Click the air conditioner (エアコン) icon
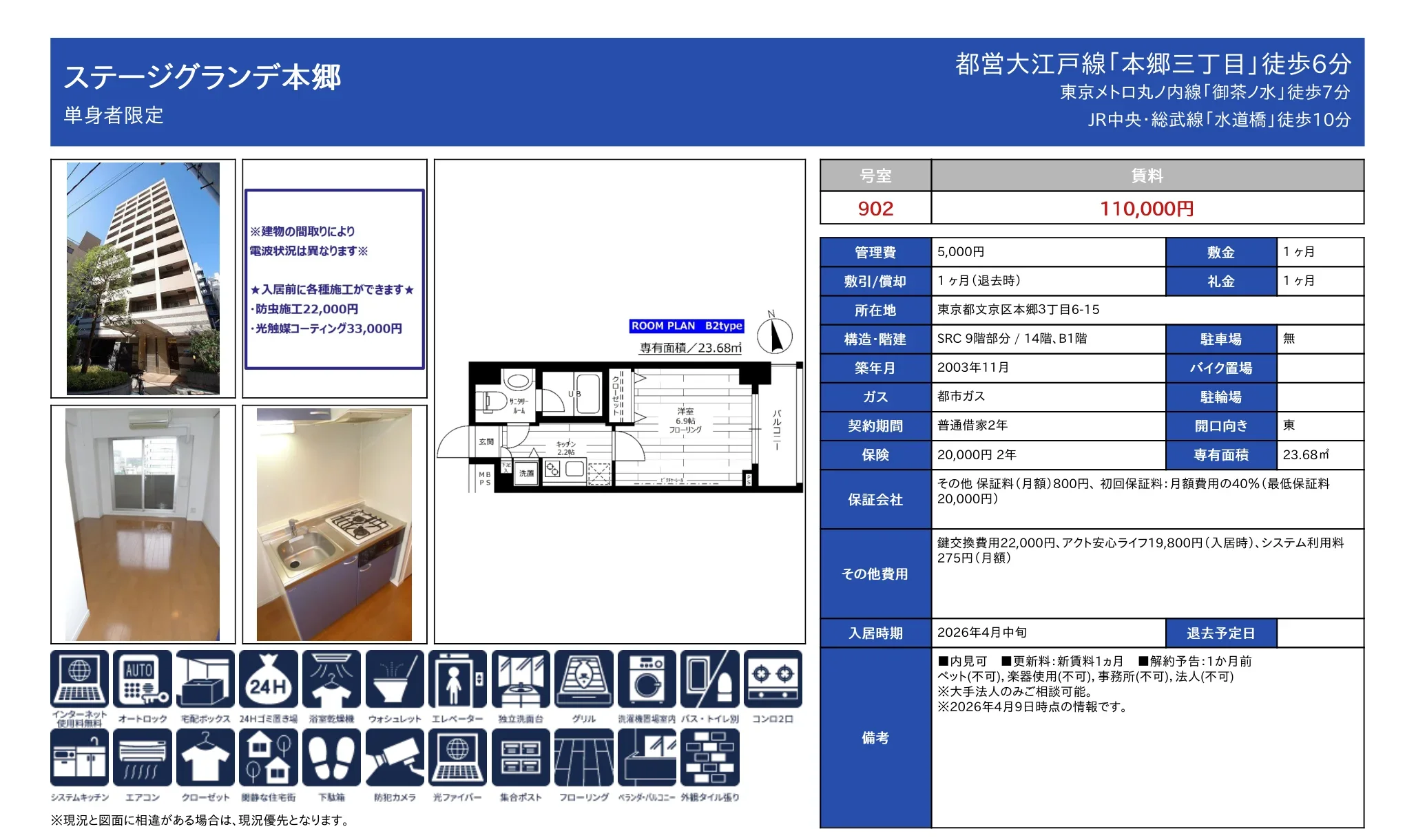The image size is (1416, 840). tap(142, 757)
